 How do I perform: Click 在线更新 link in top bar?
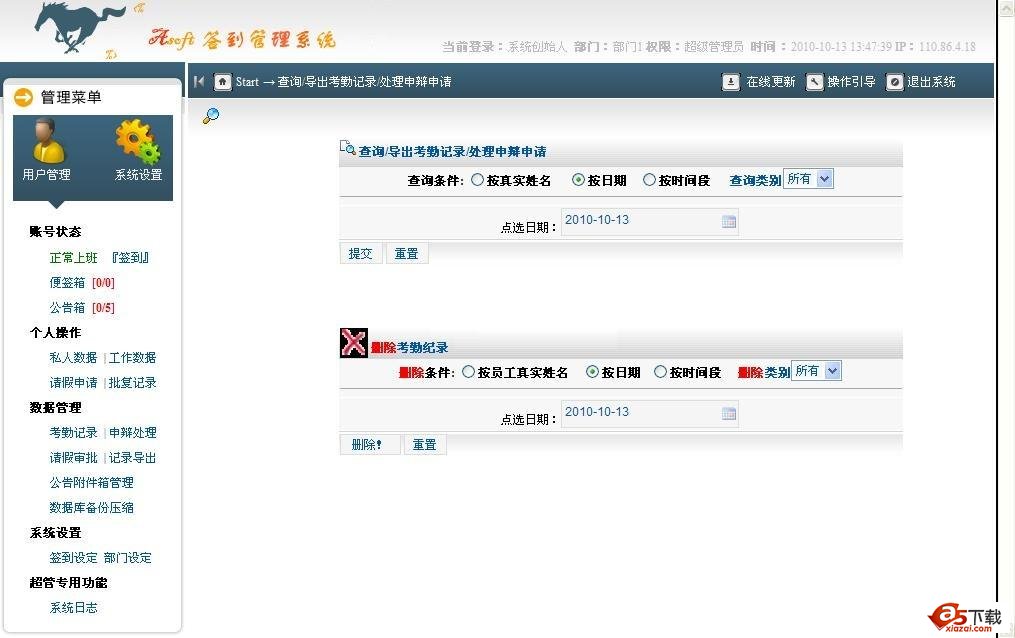click(x=770, y=82)
